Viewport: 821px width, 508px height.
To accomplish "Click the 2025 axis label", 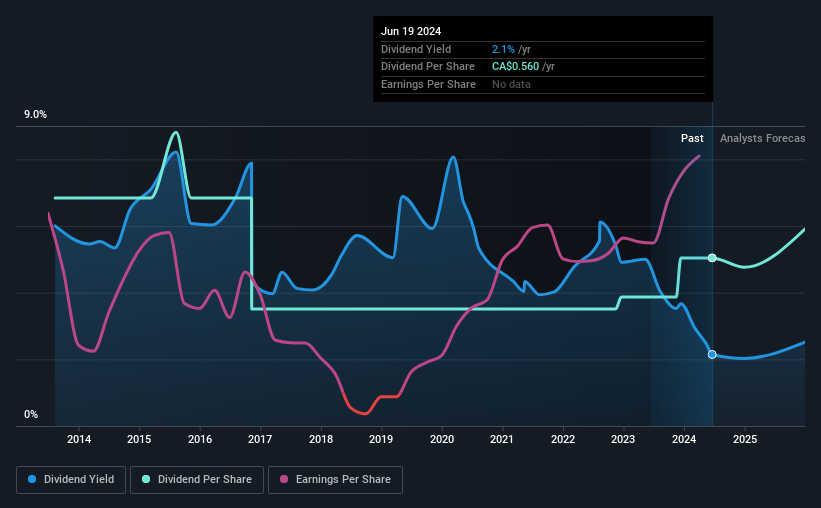I will (745, 439).
